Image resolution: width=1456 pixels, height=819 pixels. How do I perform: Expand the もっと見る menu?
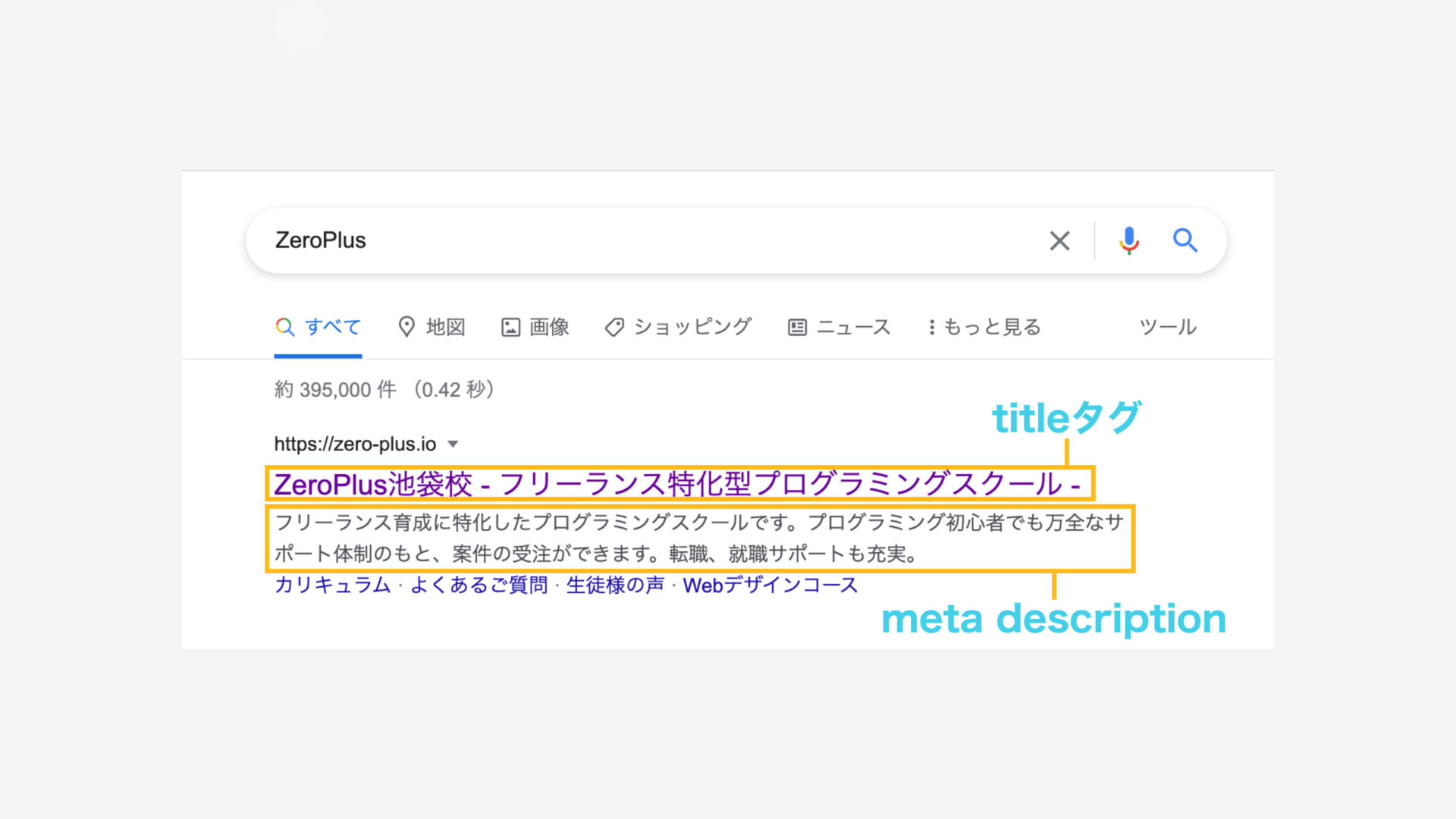(984, 327)
